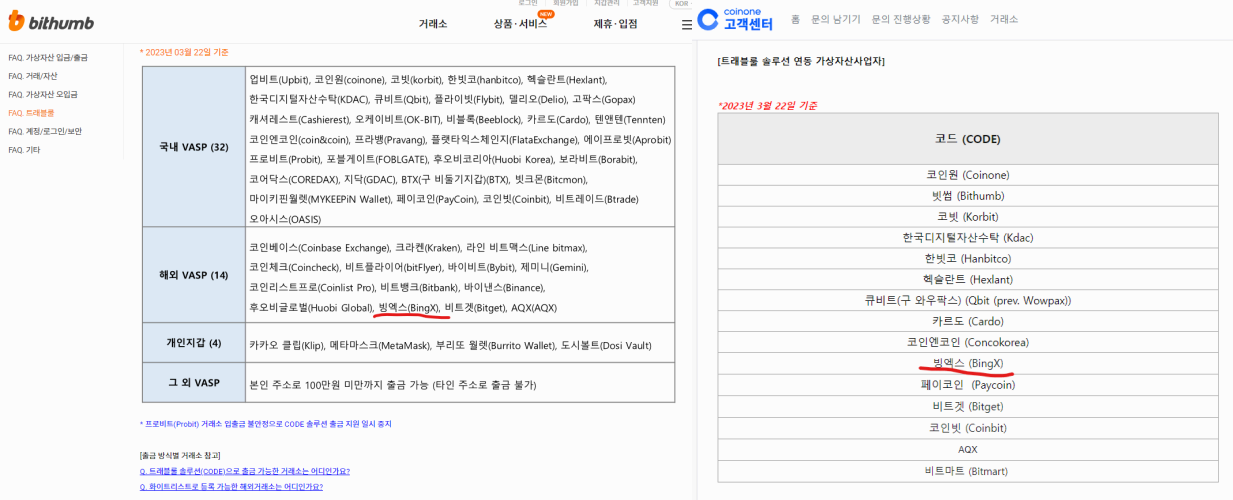Click the 개인지갑 (4) cell
This screenshot has height=500, width=1233.
[x=193, y=343]
